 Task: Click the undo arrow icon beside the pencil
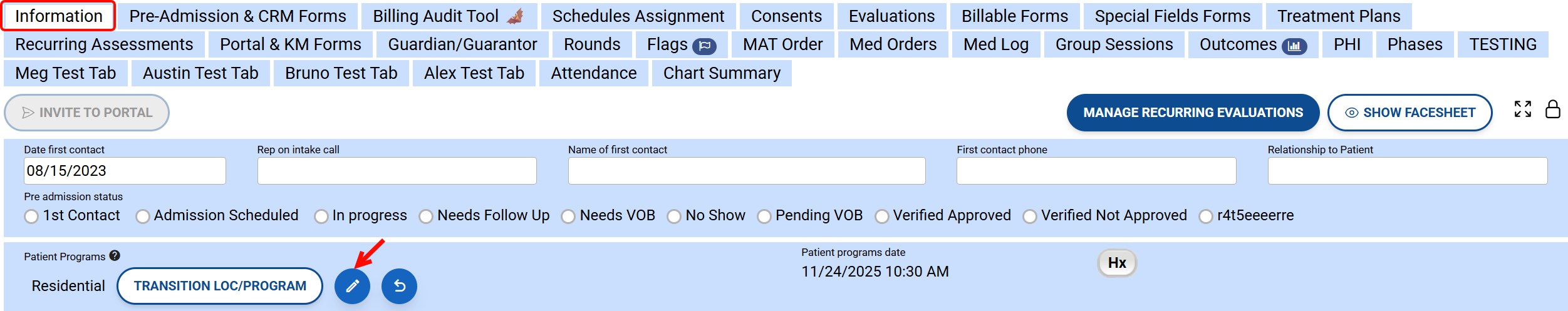click(399, 286)
